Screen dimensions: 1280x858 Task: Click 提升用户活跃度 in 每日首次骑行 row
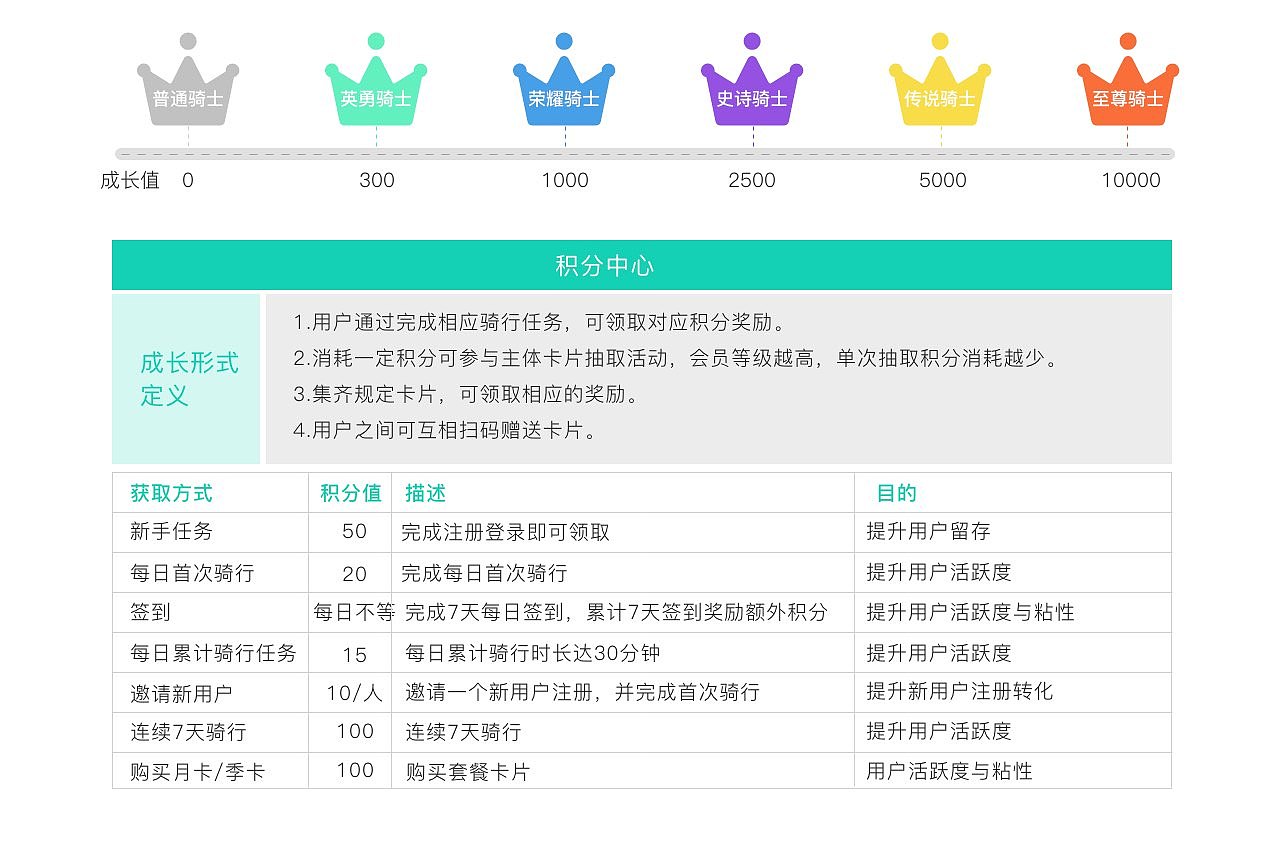[x=939, y=572]
